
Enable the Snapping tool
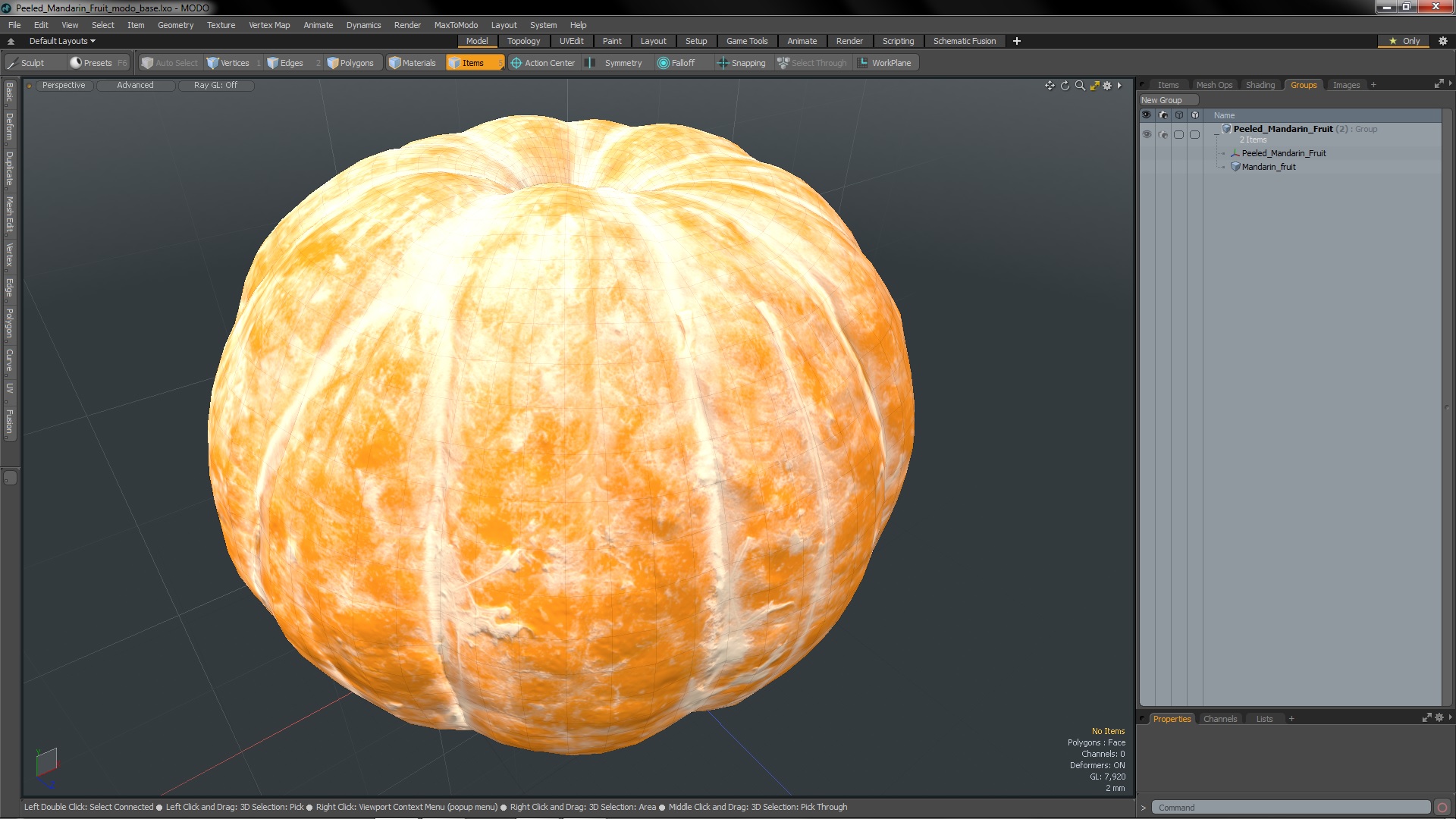coord(742,63)
